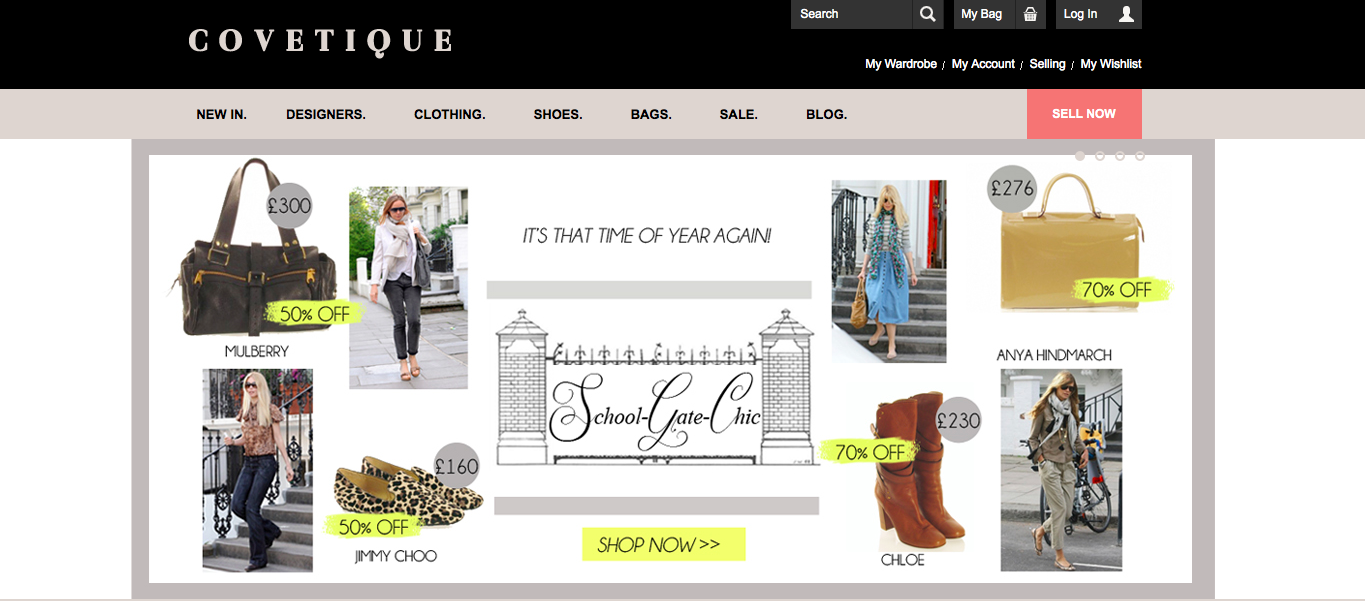Select the first carousel dot indicator
Screen dimensions: 1365x601
1080,156
